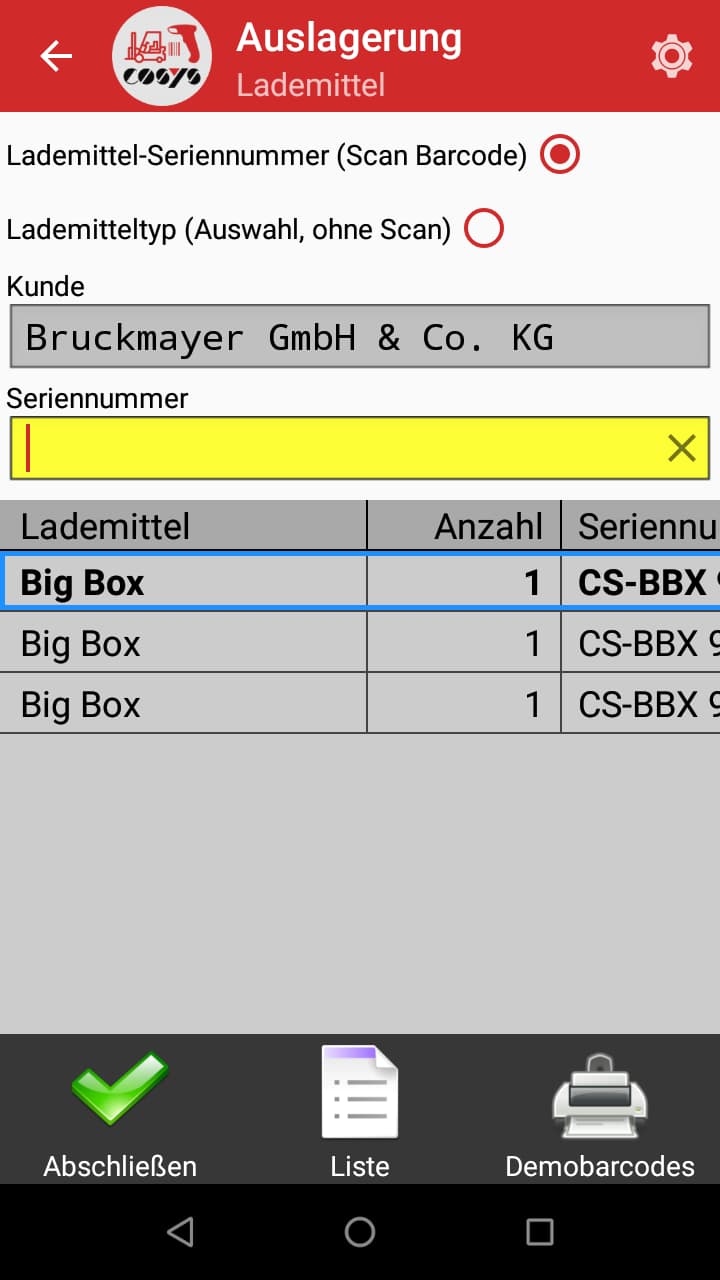Clear the Seriennummer field with the X icon
Image resolution: width=720 pixels, height=1280 pixels.
click(682, 447)
